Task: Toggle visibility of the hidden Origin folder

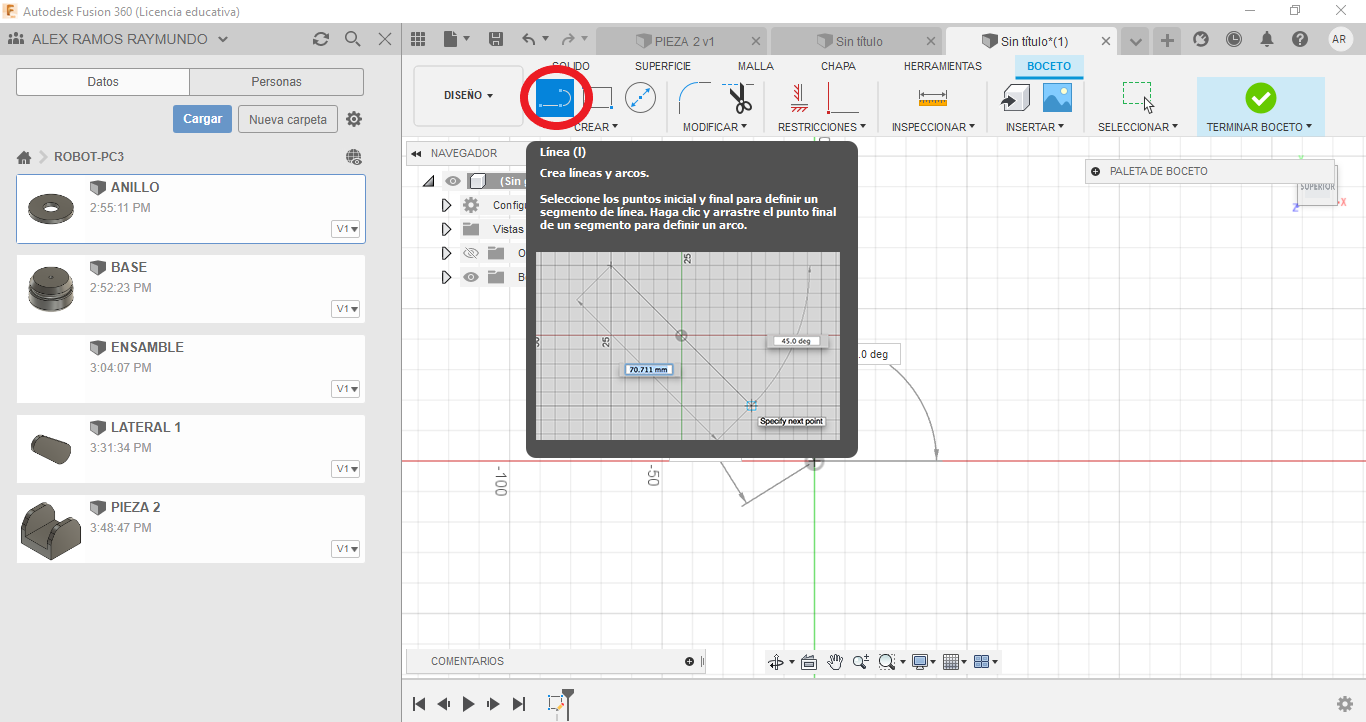Action: pyautogui.click(x=471, y=253)
